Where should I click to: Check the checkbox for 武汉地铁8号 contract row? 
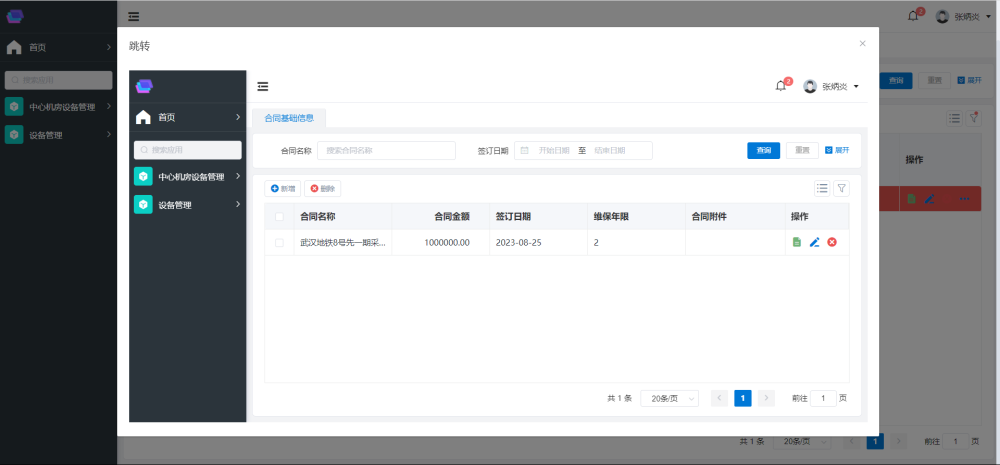pyautogui.click(x=279, y=242)
